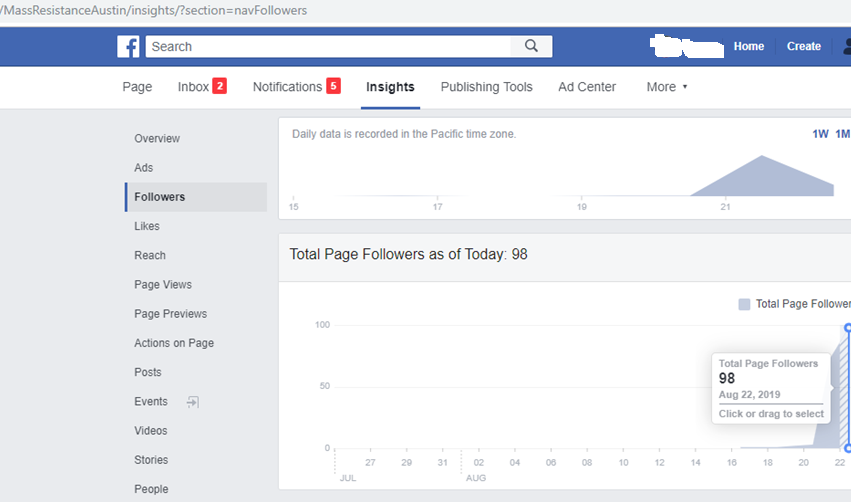Go to Home in top bar
The image size is (851, 502).
748,47
